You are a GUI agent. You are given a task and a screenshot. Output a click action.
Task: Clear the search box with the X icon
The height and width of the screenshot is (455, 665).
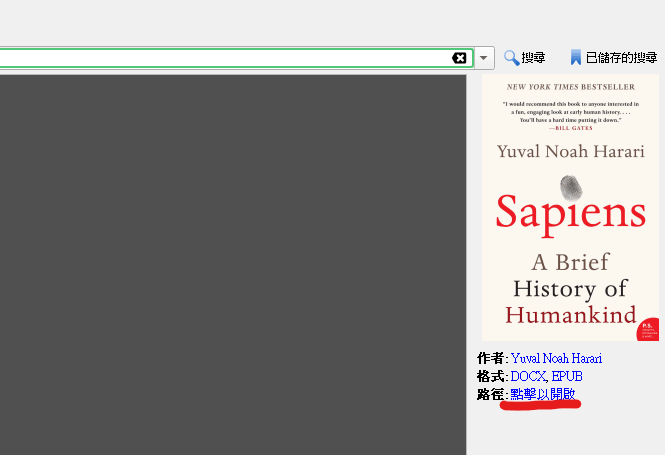coord(459,58)
